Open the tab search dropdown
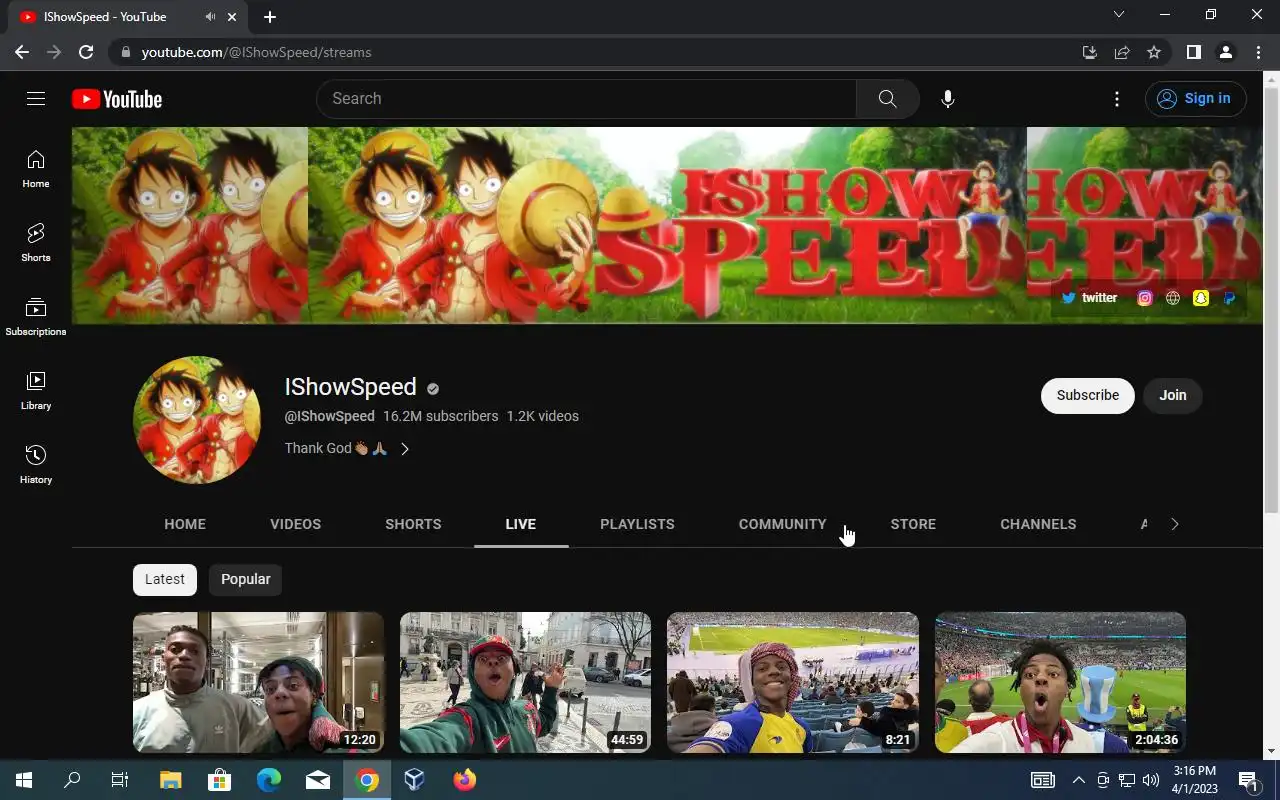 tap(1119, 15)
